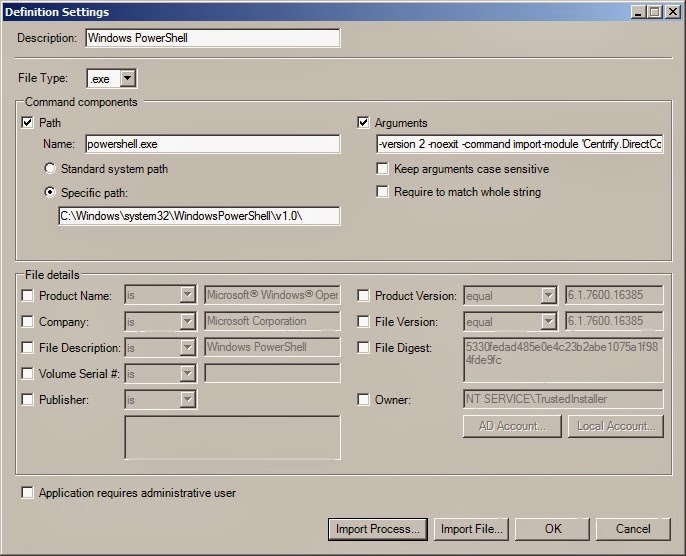Click into the Description text field
The height and width of the screenshot is (556, 686).
213,38
